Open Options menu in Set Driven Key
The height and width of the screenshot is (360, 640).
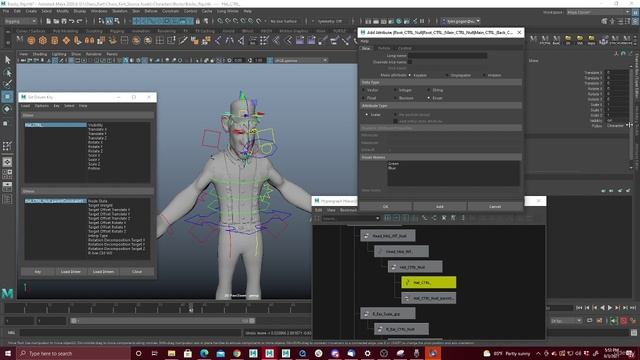[x=42, y=106]
